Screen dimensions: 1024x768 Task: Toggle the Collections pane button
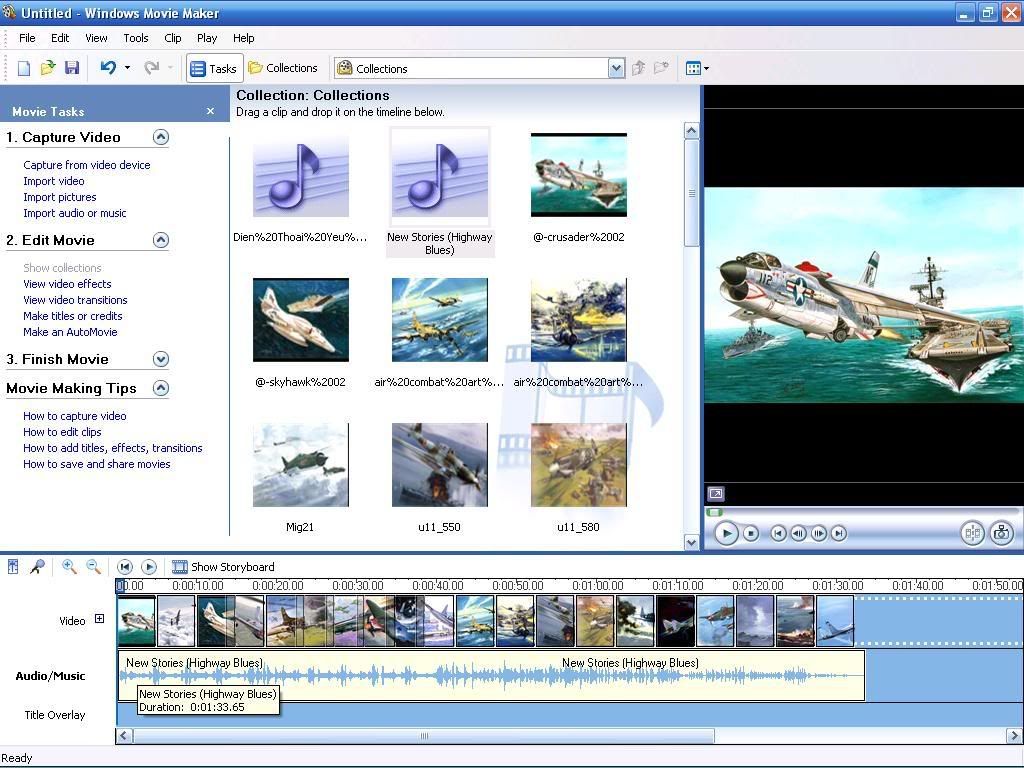(283, 68)
